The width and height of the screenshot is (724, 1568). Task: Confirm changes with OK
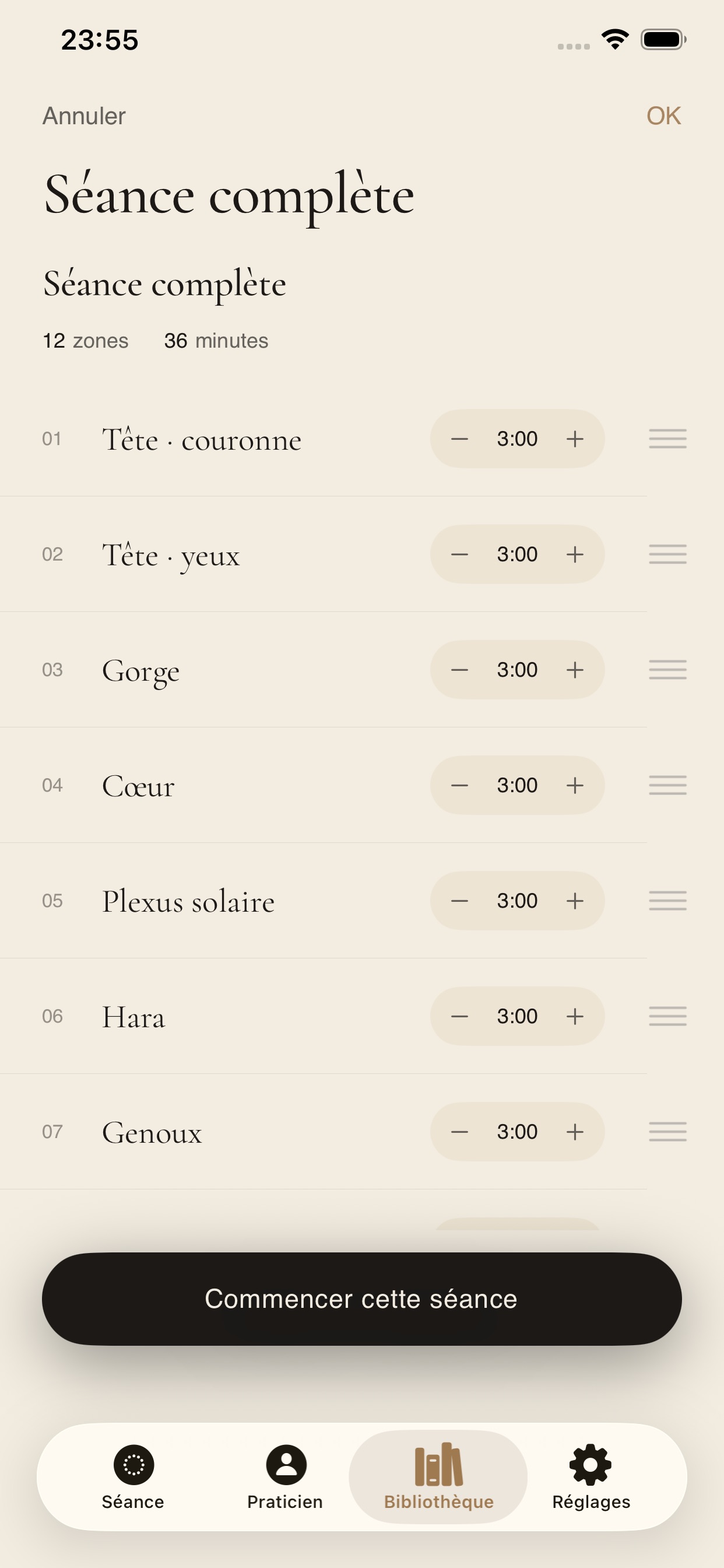pyautogui.click(x=663, y=116)
